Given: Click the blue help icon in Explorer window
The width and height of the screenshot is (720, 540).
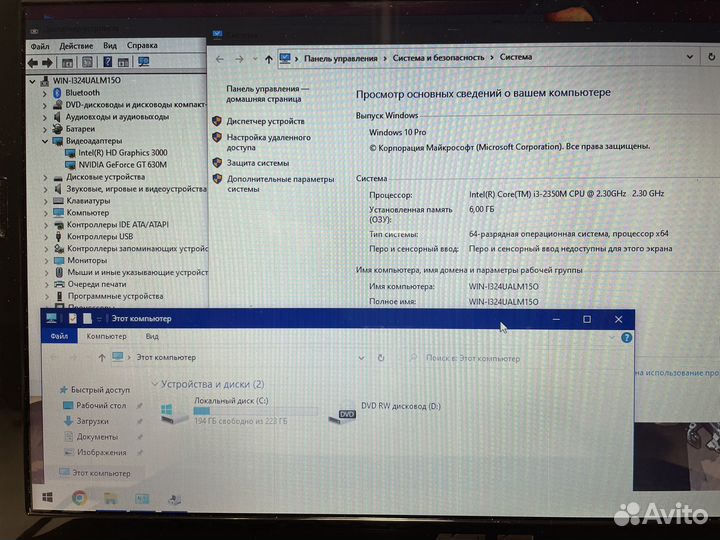Looking at the screenshot, I should pyautogui.click(x=626, y=338).
